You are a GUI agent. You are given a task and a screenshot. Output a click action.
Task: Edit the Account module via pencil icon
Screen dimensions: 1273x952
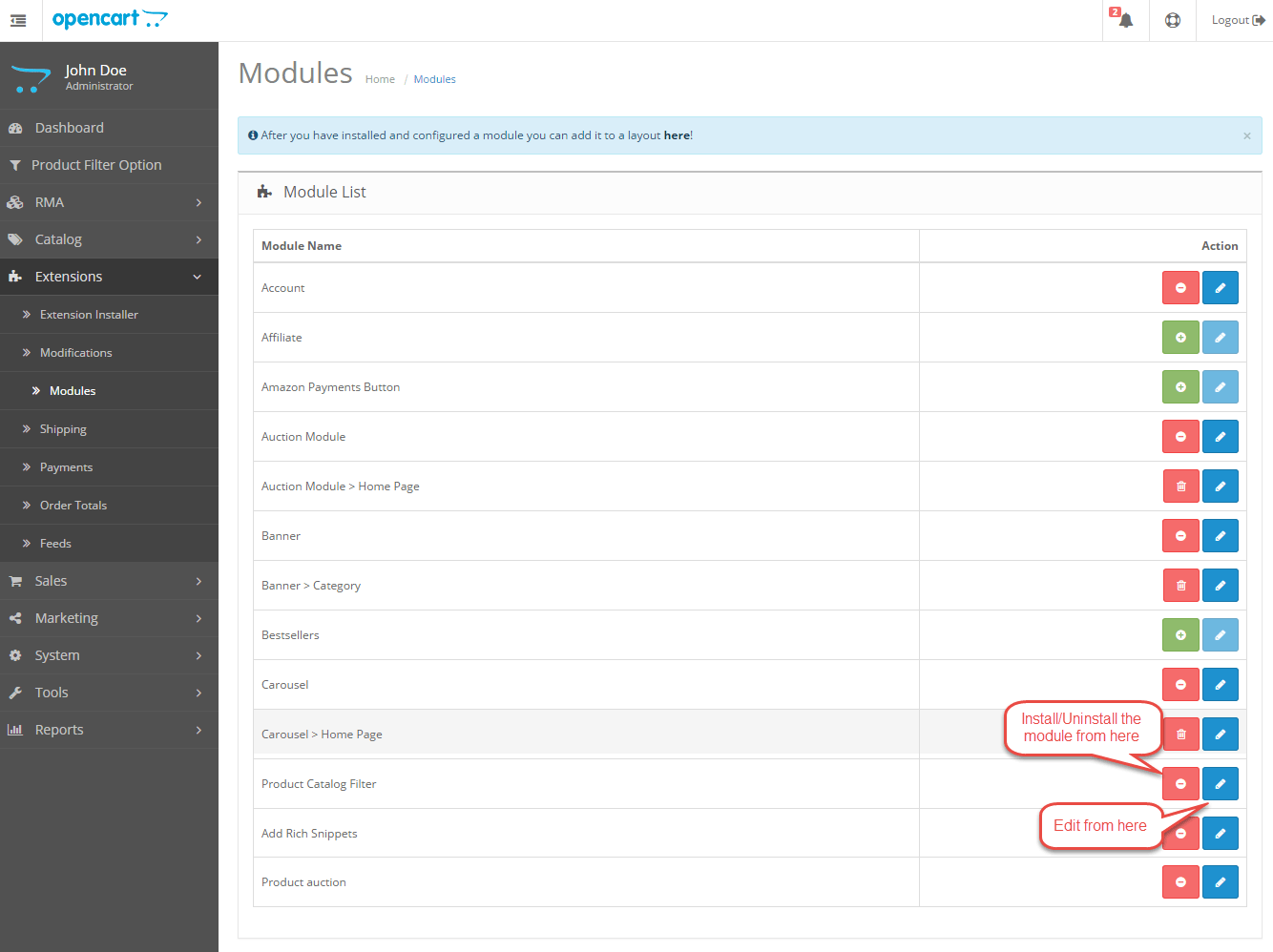click(1220, 287)
